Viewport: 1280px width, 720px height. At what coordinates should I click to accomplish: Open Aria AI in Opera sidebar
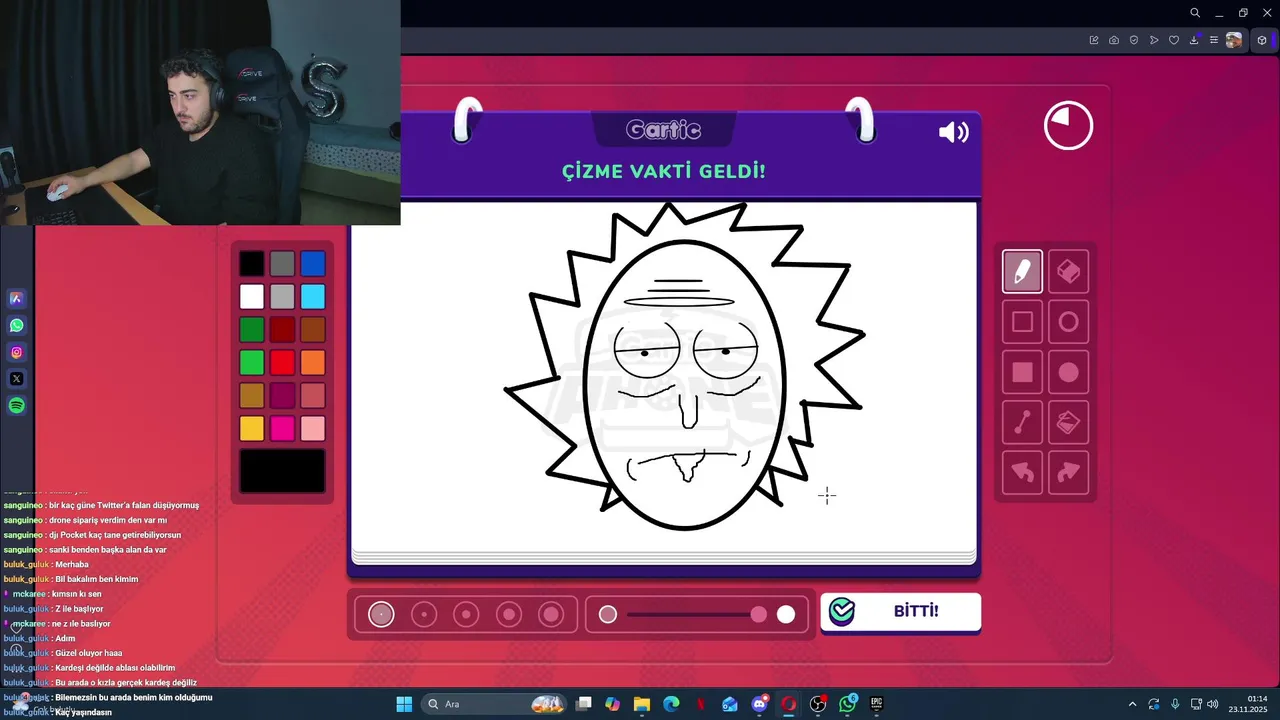(x=16, y=298)
